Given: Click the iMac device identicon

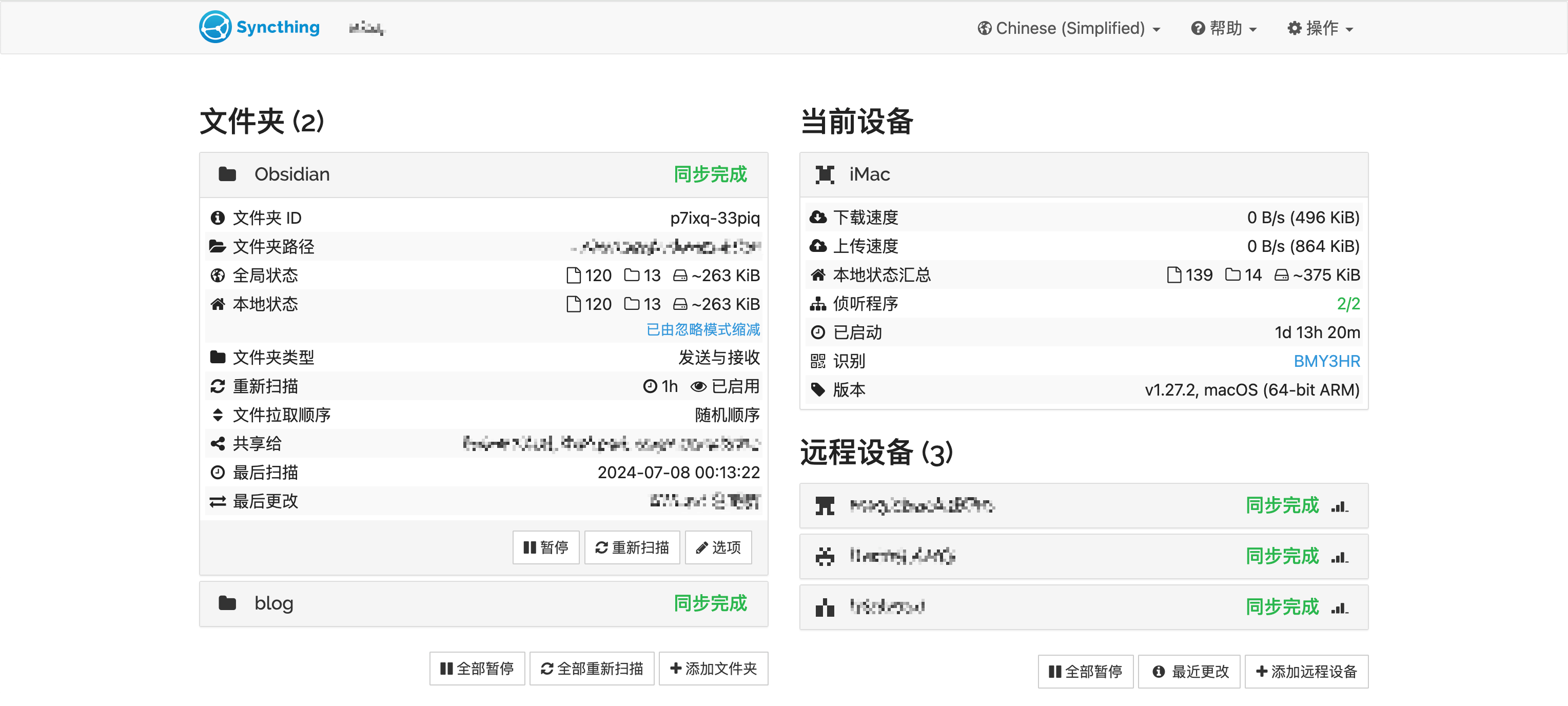Looking at the screenshot, I should pos(825,174).
